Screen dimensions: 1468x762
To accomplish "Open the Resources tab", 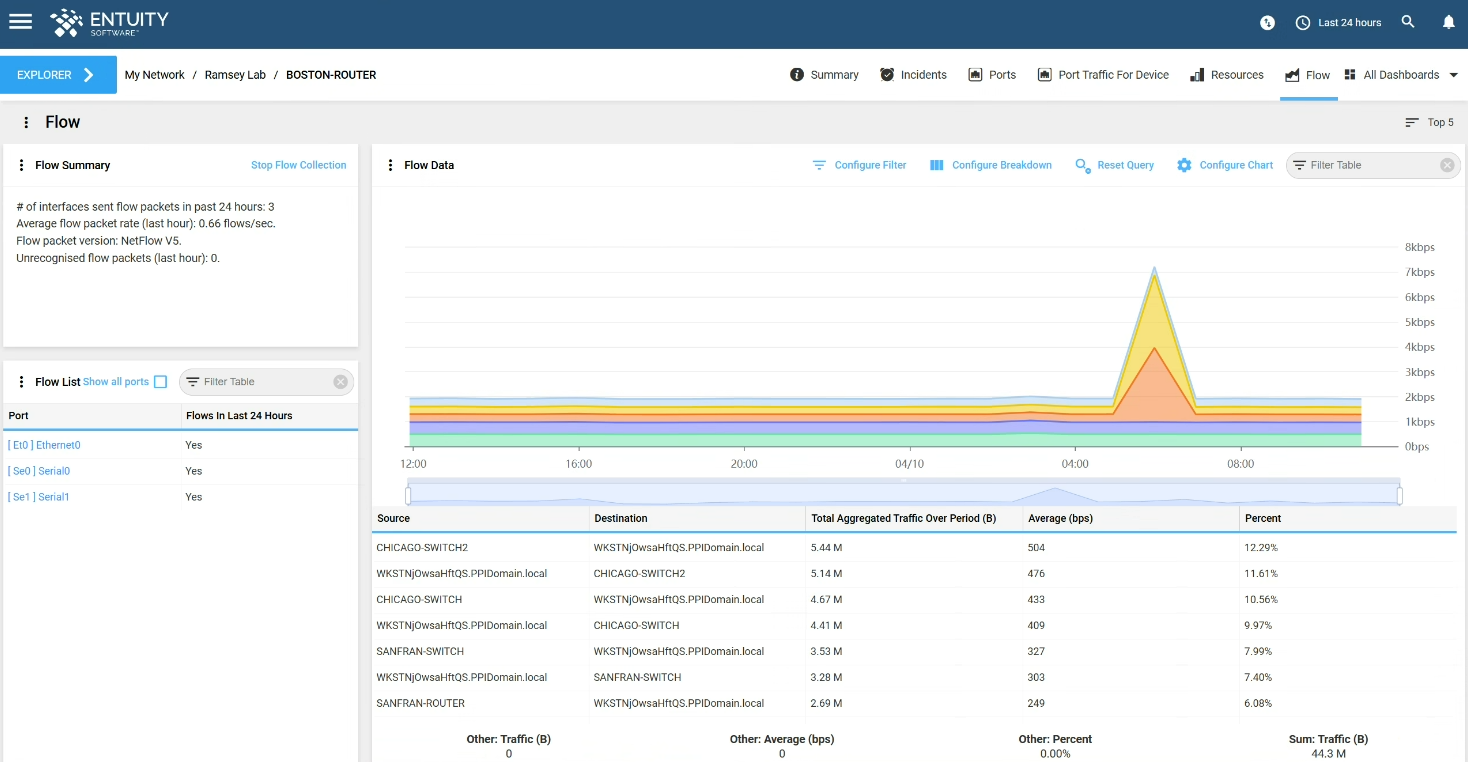I will [1226, 75].
